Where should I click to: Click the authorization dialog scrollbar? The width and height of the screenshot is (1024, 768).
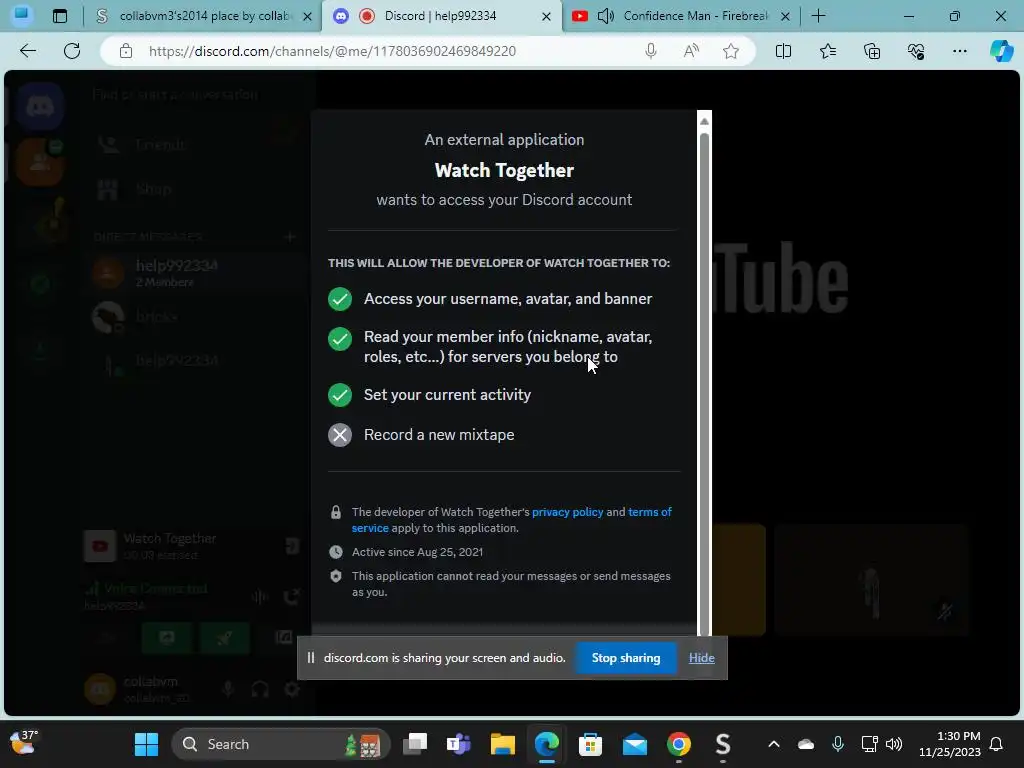704,382
